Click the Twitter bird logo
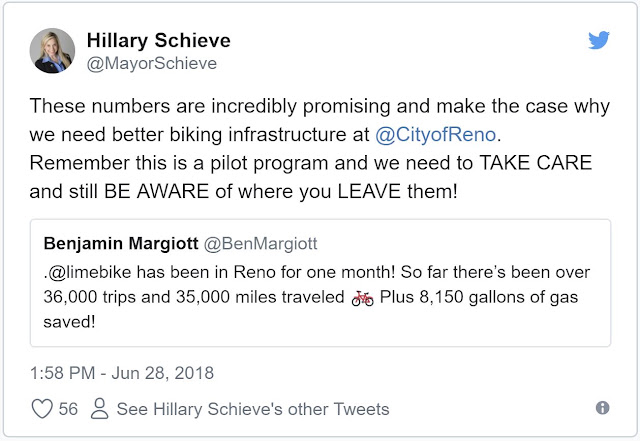The height and width of the screenshot is (441, 640). pos(599,40)
